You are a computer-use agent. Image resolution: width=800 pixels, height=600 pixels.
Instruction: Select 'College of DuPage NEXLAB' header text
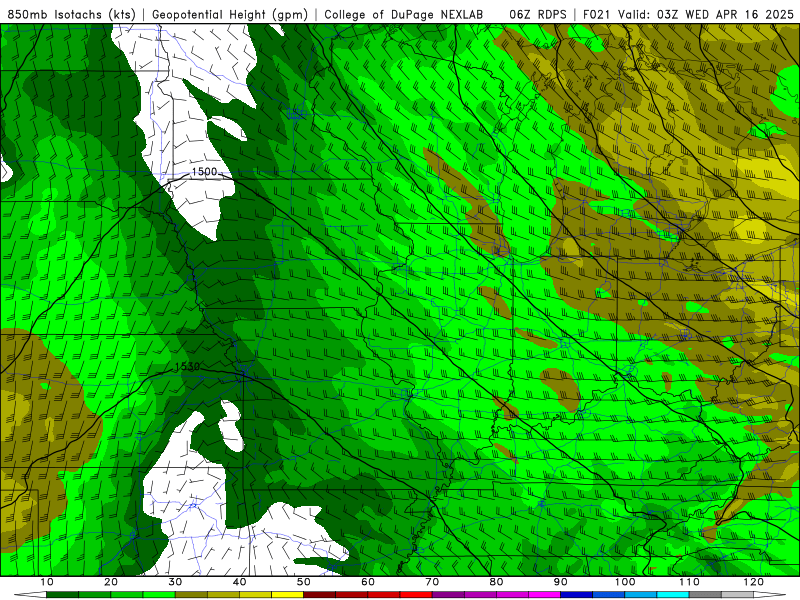[403, 14]
